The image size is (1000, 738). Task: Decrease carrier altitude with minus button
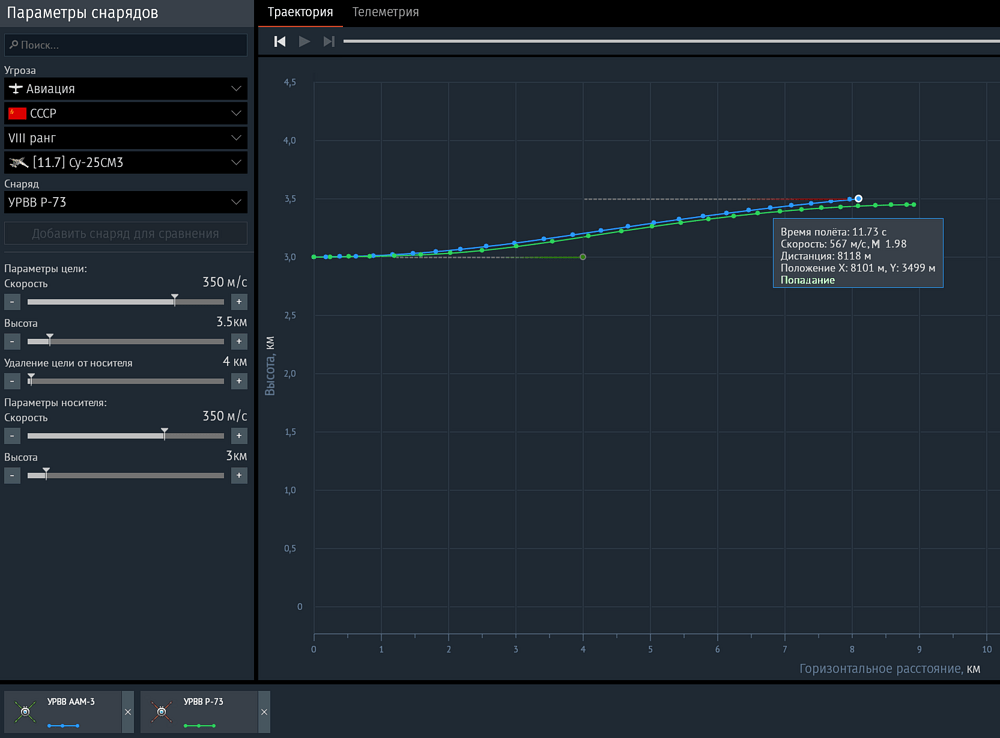12,475
